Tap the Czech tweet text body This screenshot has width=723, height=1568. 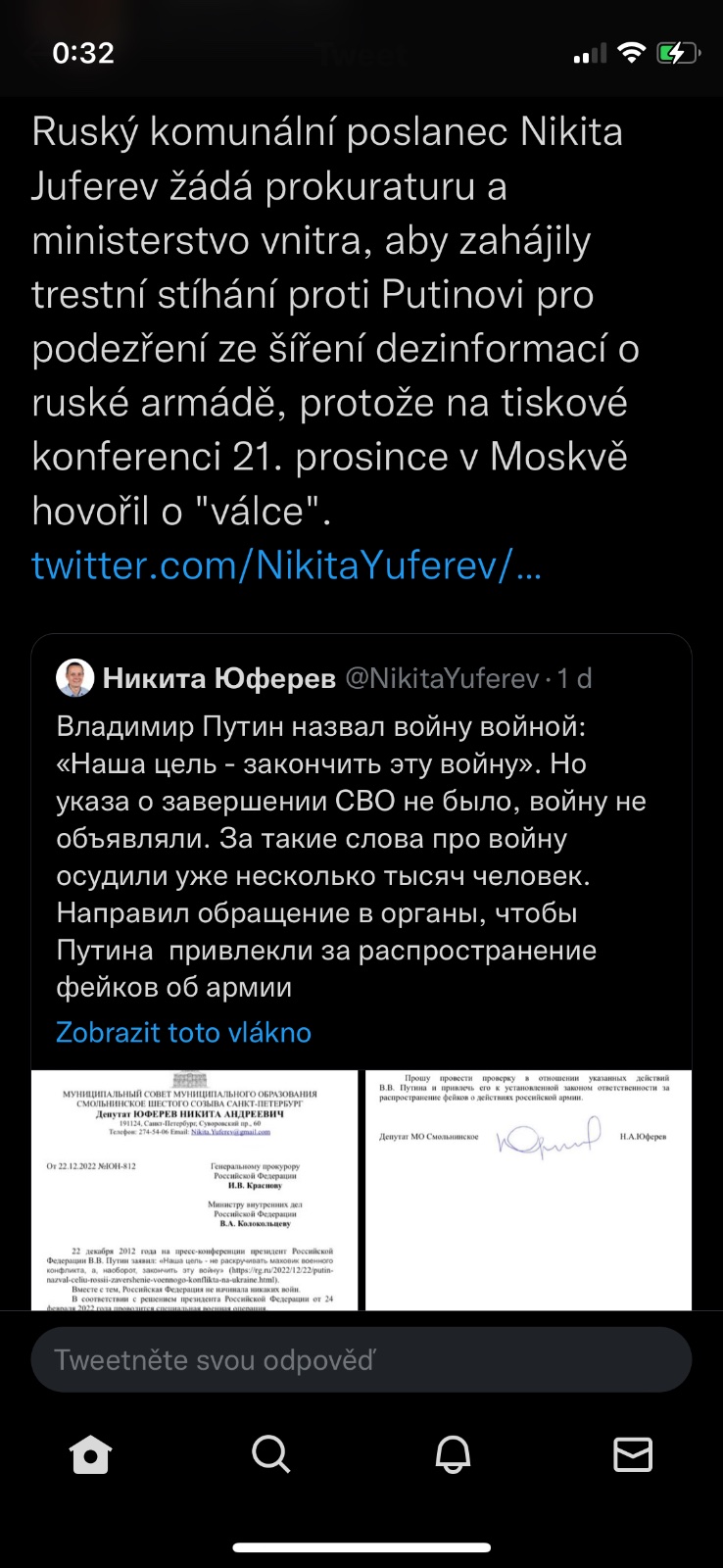333,320
